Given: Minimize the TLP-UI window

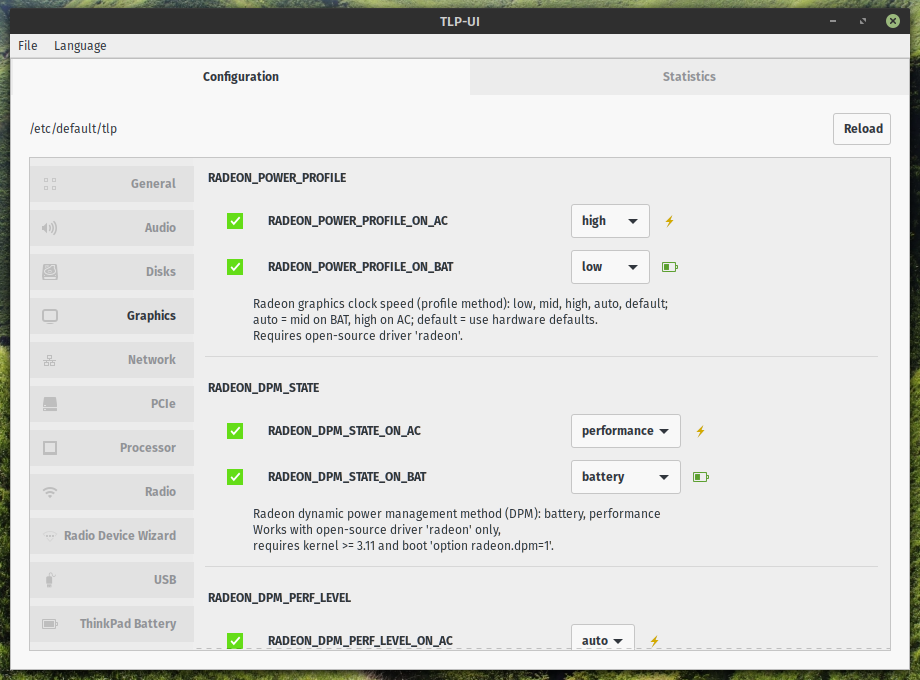Looking at the screenshot, I should [833, 21].
